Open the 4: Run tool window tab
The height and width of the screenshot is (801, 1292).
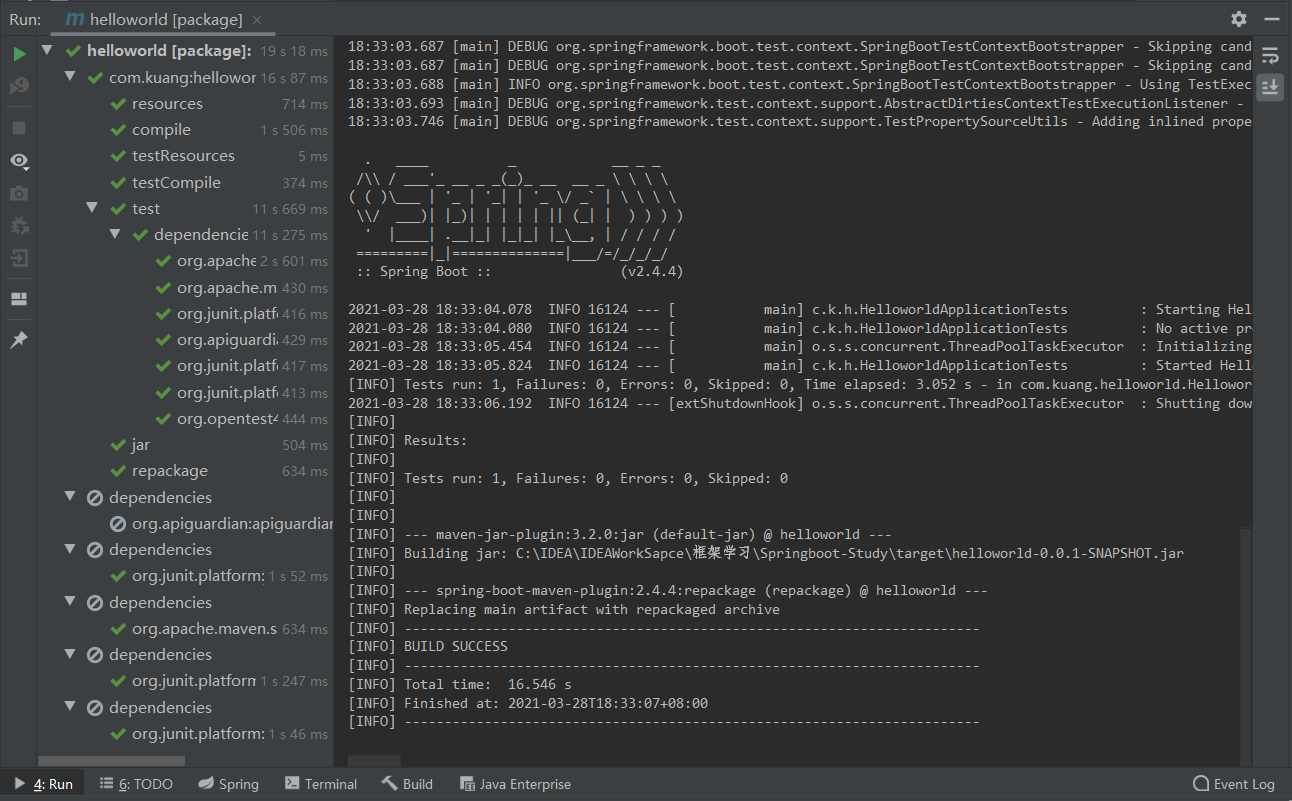[x=43, y=784]
